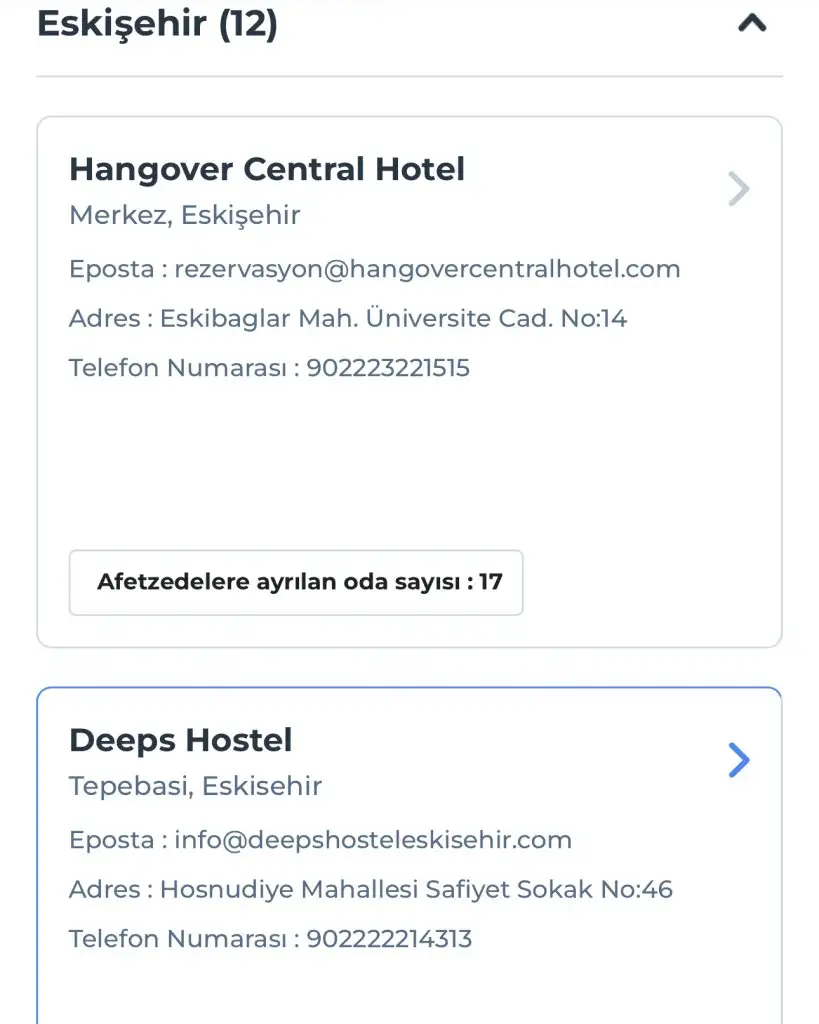Click the Deeps Hostel card's Adres label

[x=104, y=889]
